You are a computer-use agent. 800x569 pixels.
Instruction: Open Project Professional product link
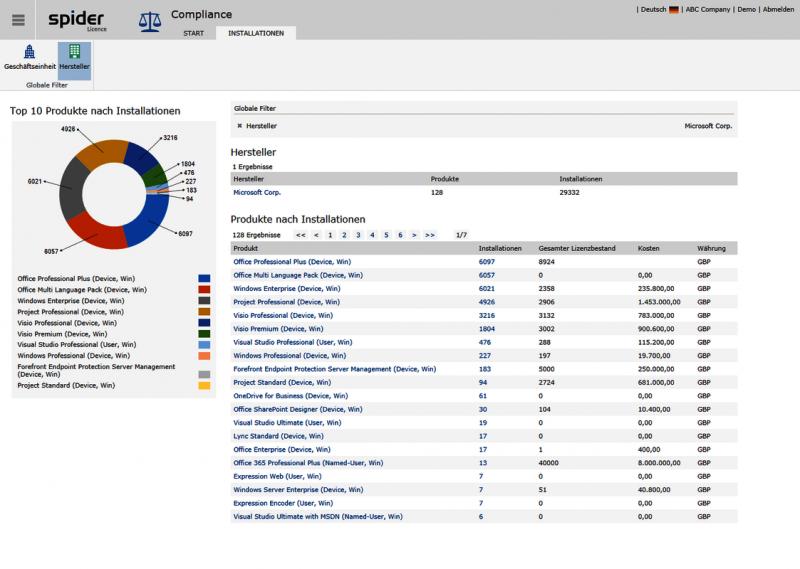(x=286, y=302)
